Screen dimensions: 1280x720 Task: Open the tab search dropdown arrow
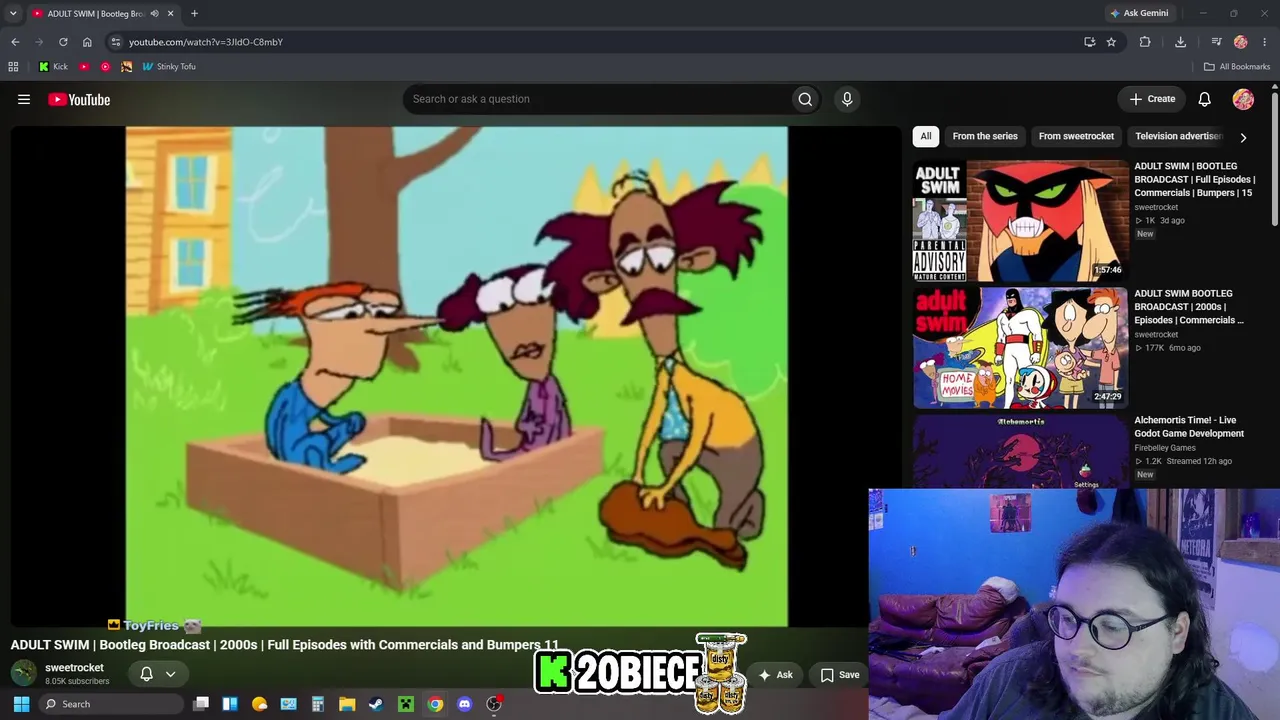tap(13, 14)
